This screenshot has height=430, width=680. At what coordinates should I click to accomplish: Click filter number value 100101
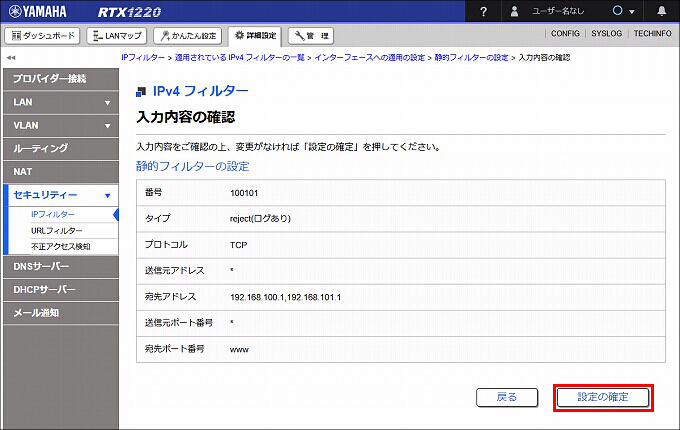pyautogui.click(x=244, y=193)
